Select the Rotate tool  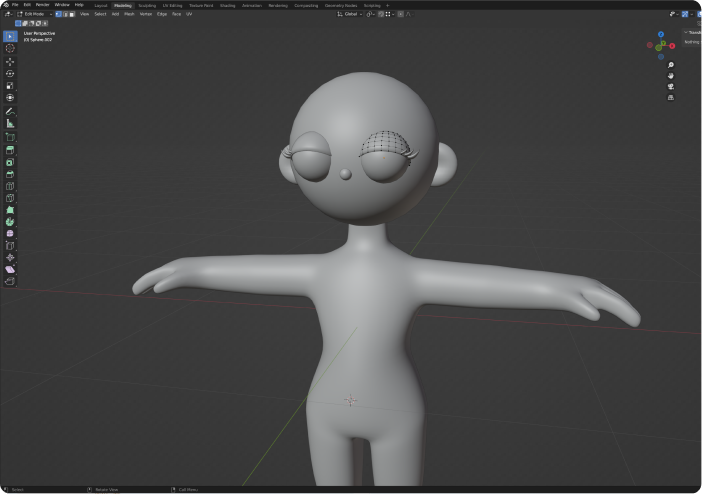tap(10, 73)
